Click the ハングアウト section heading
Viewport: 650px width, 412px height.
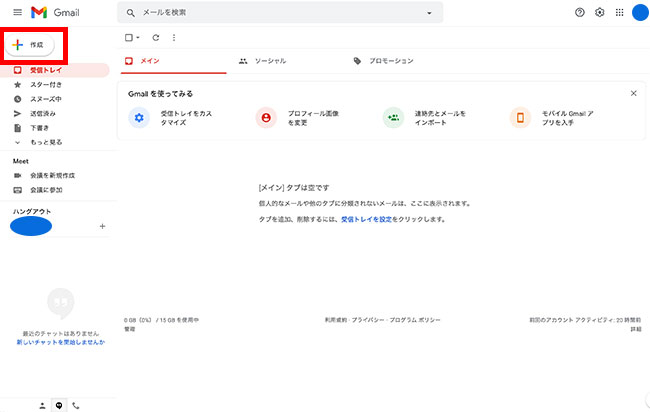[x=32, y=211]
